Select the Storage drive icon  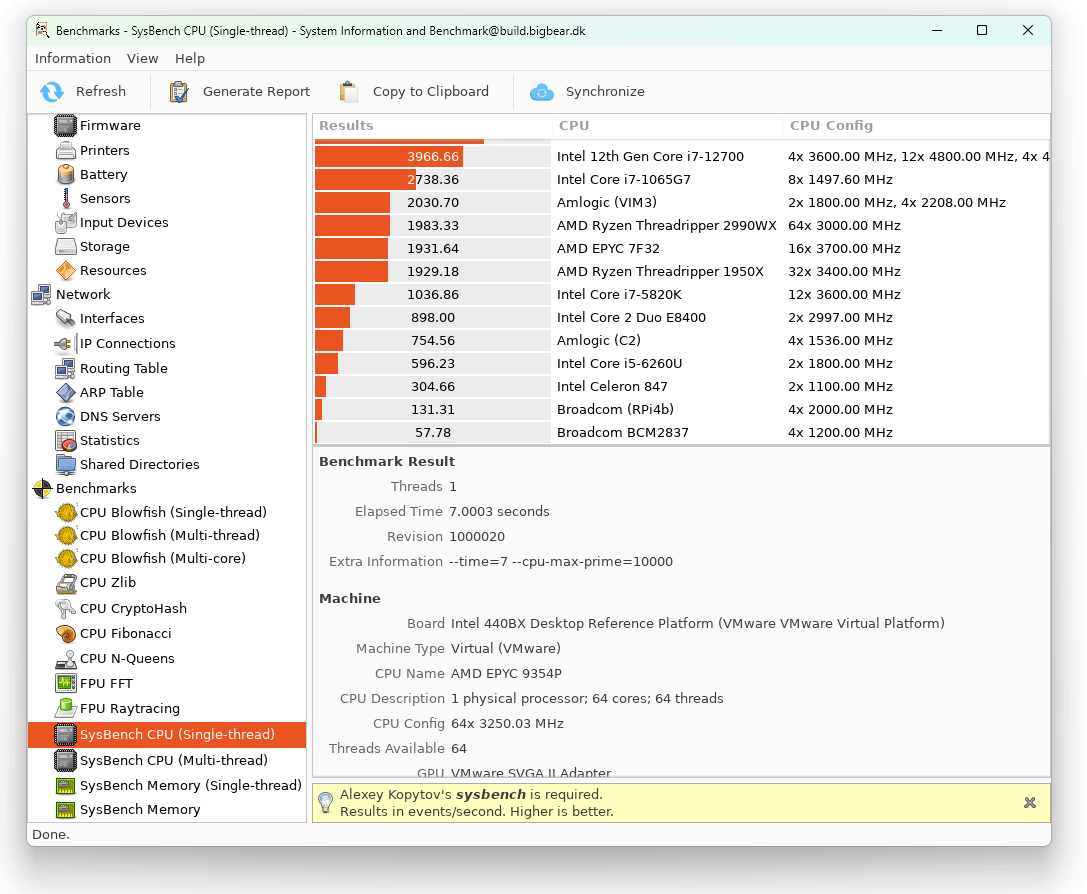pyautogui.click(x=65, y=247)
